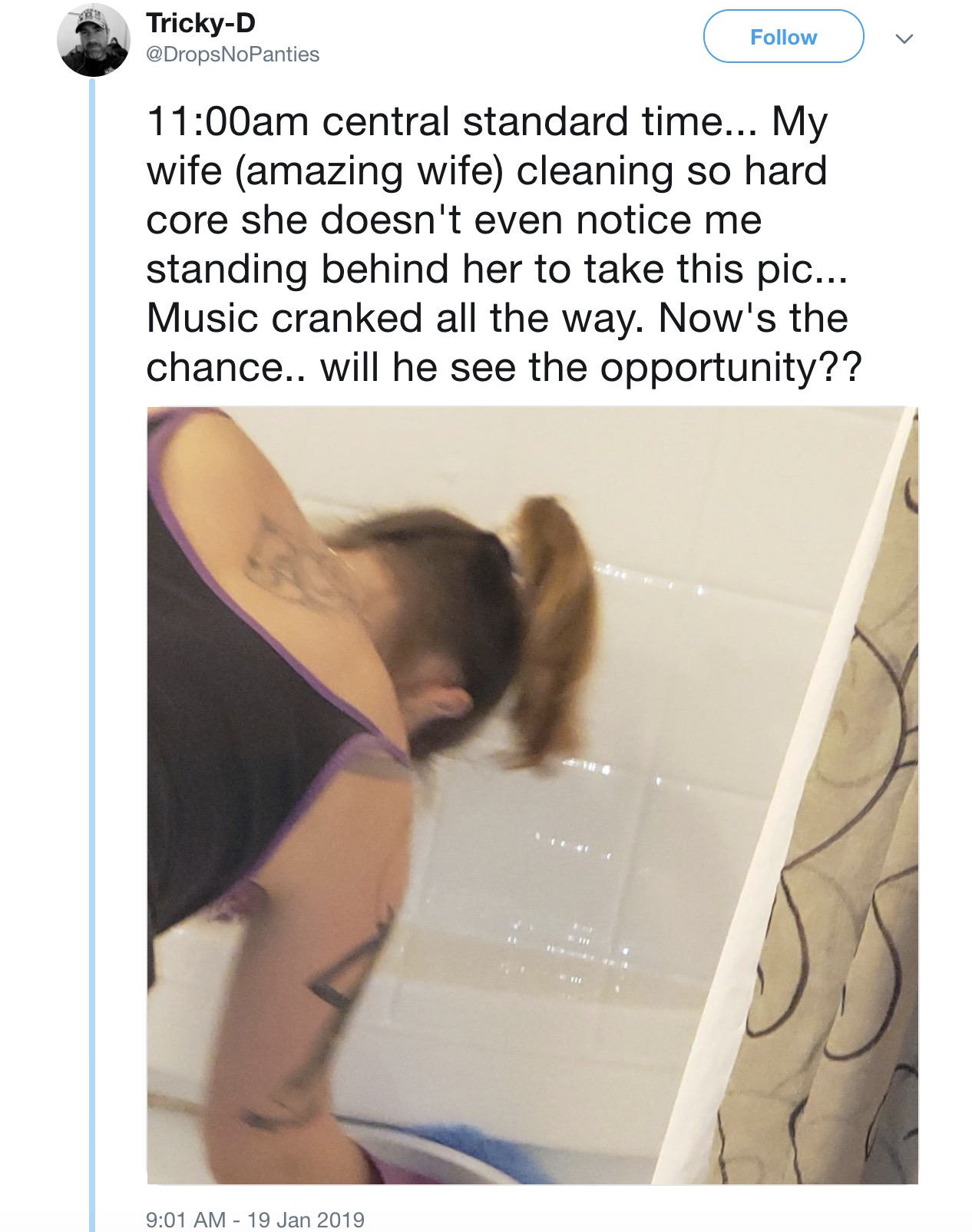The width and height of the screenshot is (972, 1232).
Task: Open the Tricky-D display name link
Action: 200,23
